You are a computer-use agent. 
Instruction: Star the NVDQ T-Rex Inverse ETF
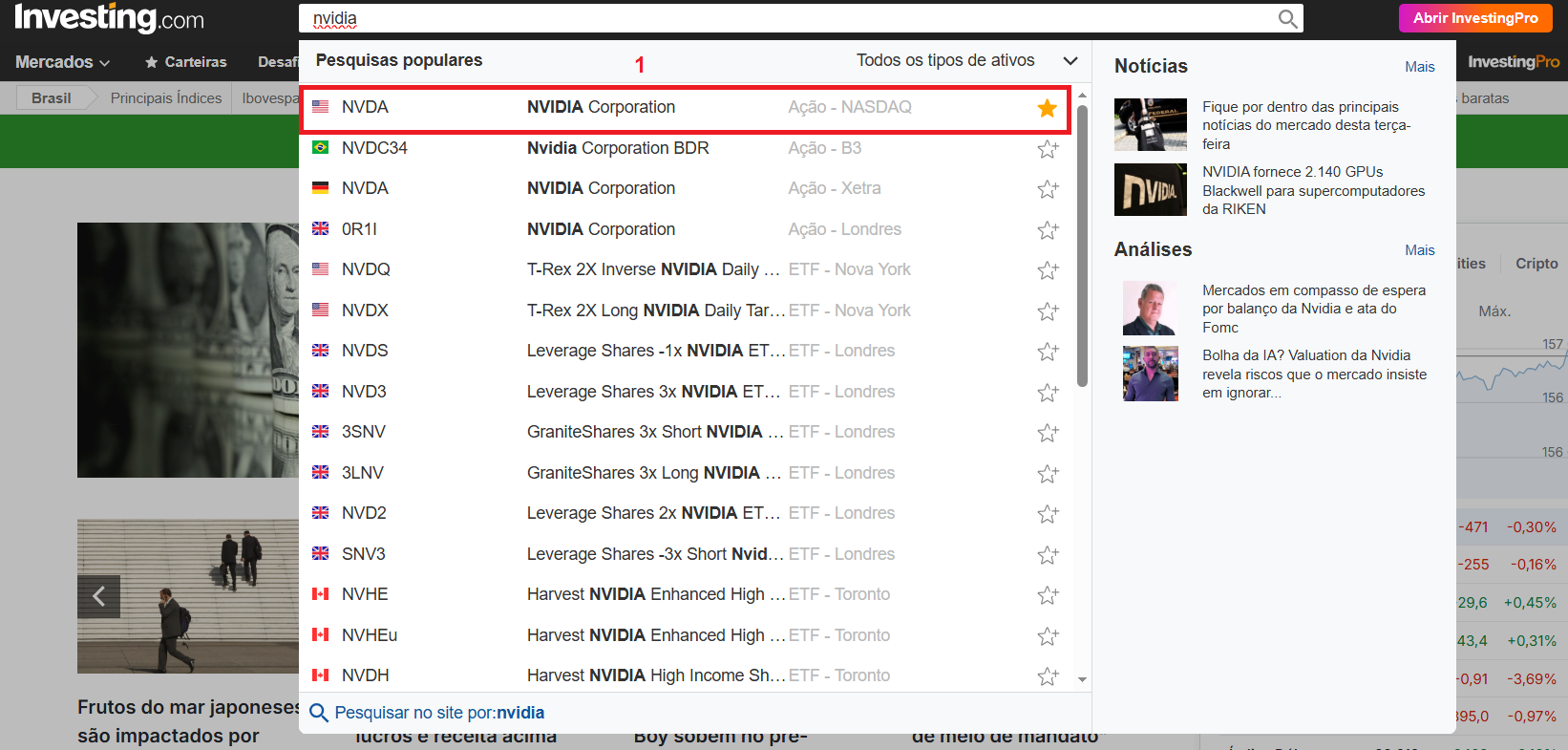(1048, 270)
